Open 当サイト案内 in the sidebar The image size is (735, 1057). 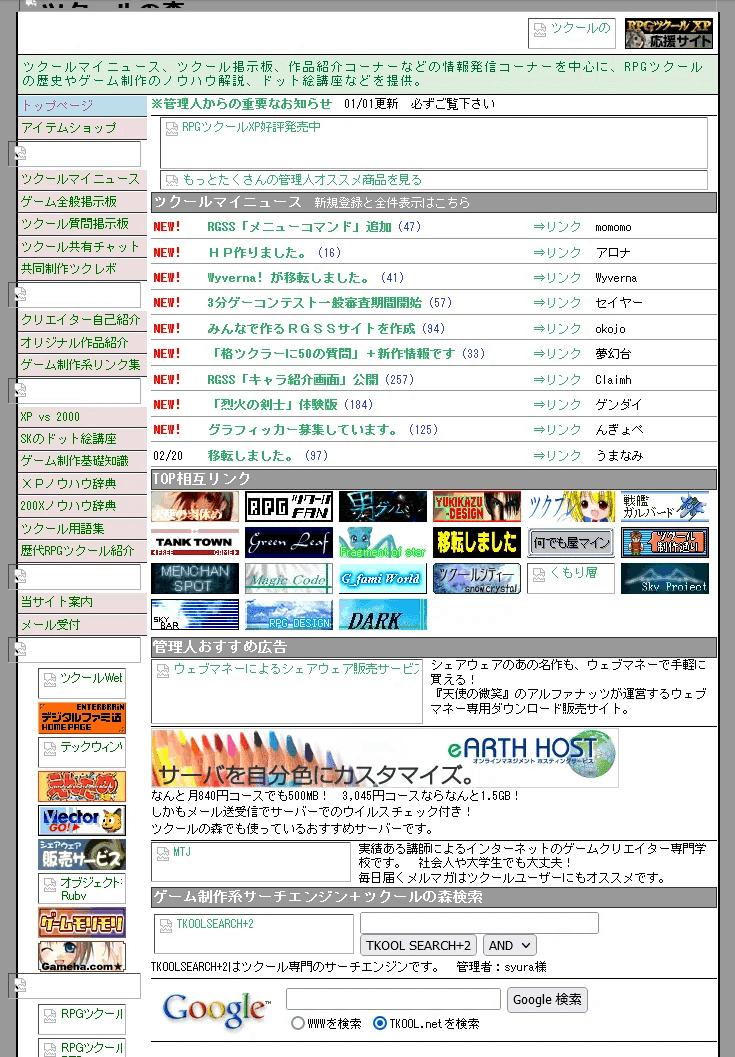[x=57, y=602]
